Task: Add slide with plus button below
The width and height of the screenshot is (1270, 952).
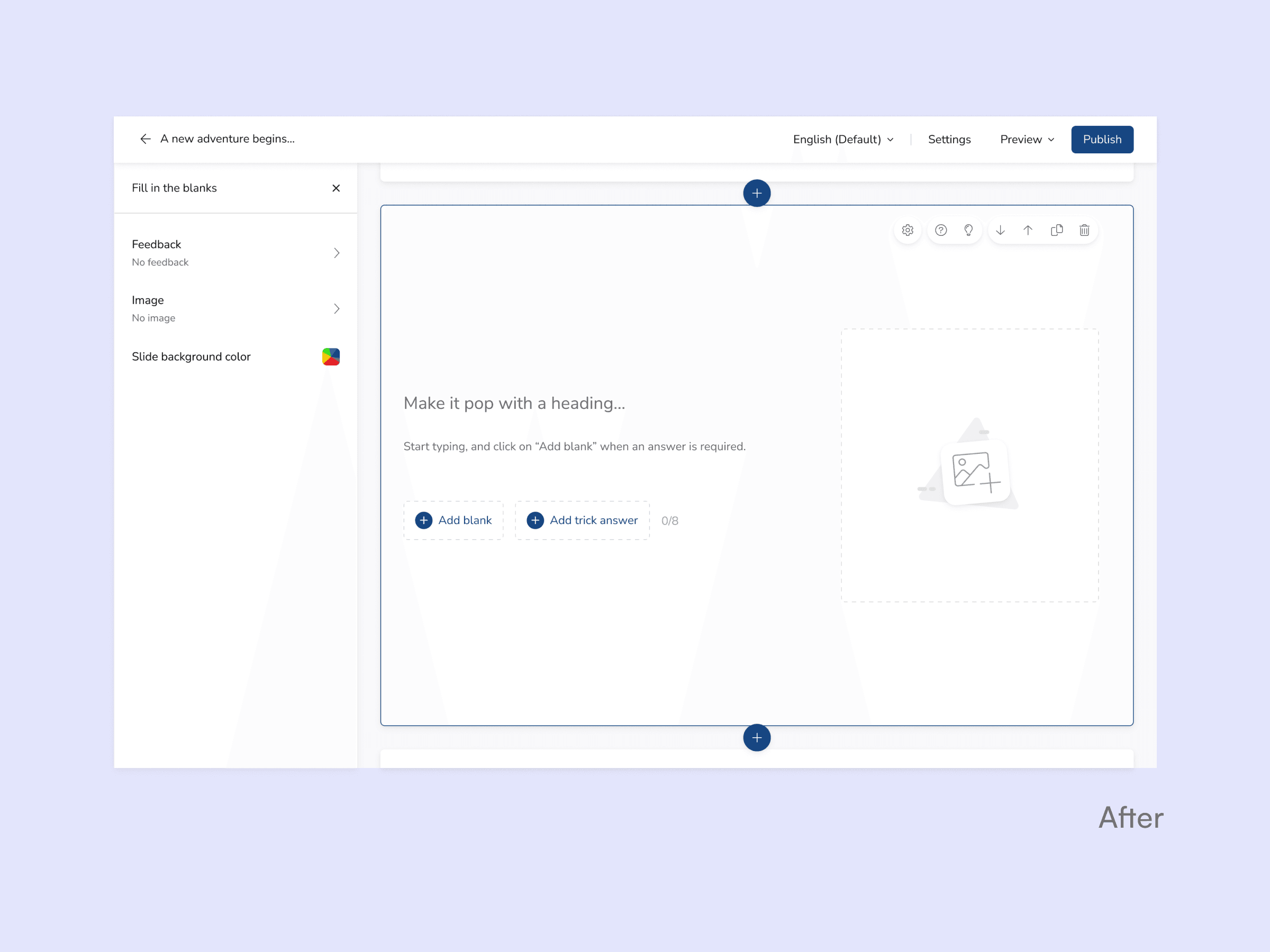Action: tap(757, 737)
